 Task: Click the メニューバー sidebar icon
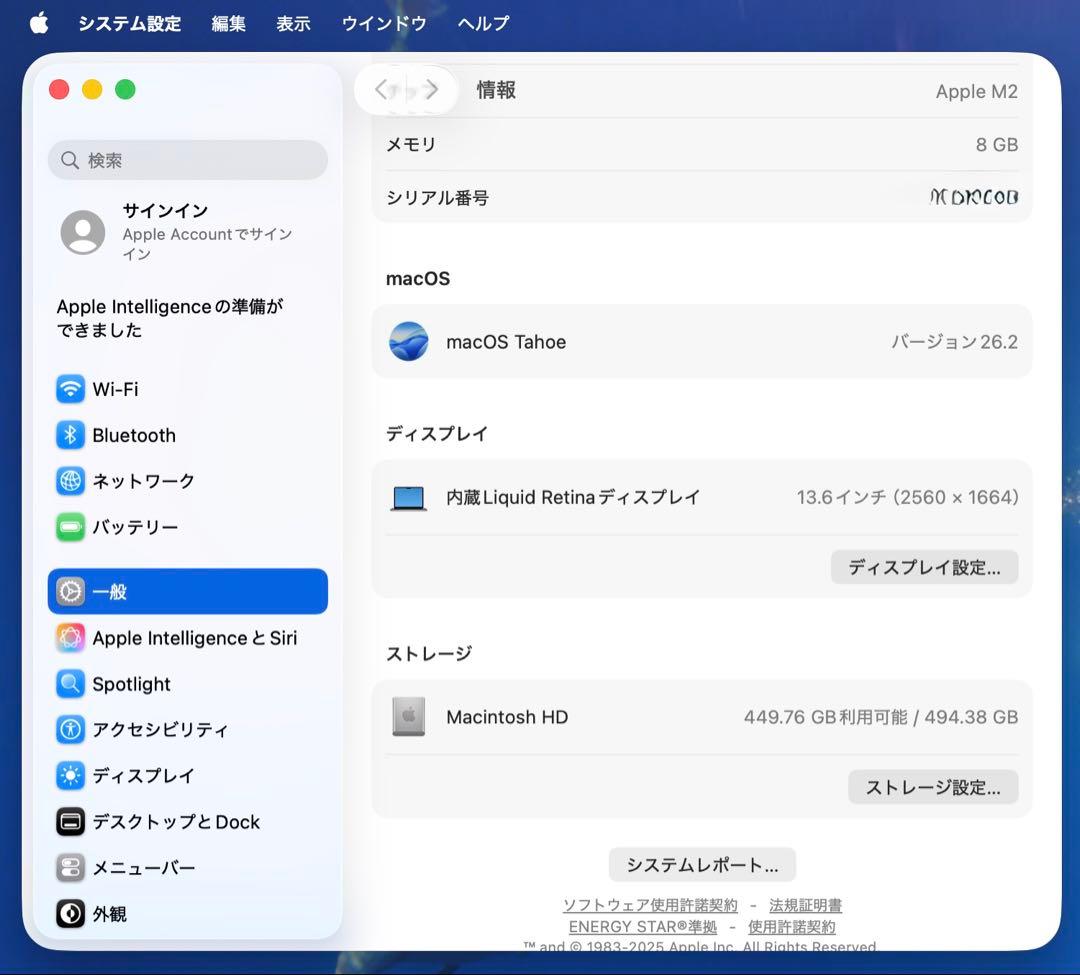pos(70,868)
